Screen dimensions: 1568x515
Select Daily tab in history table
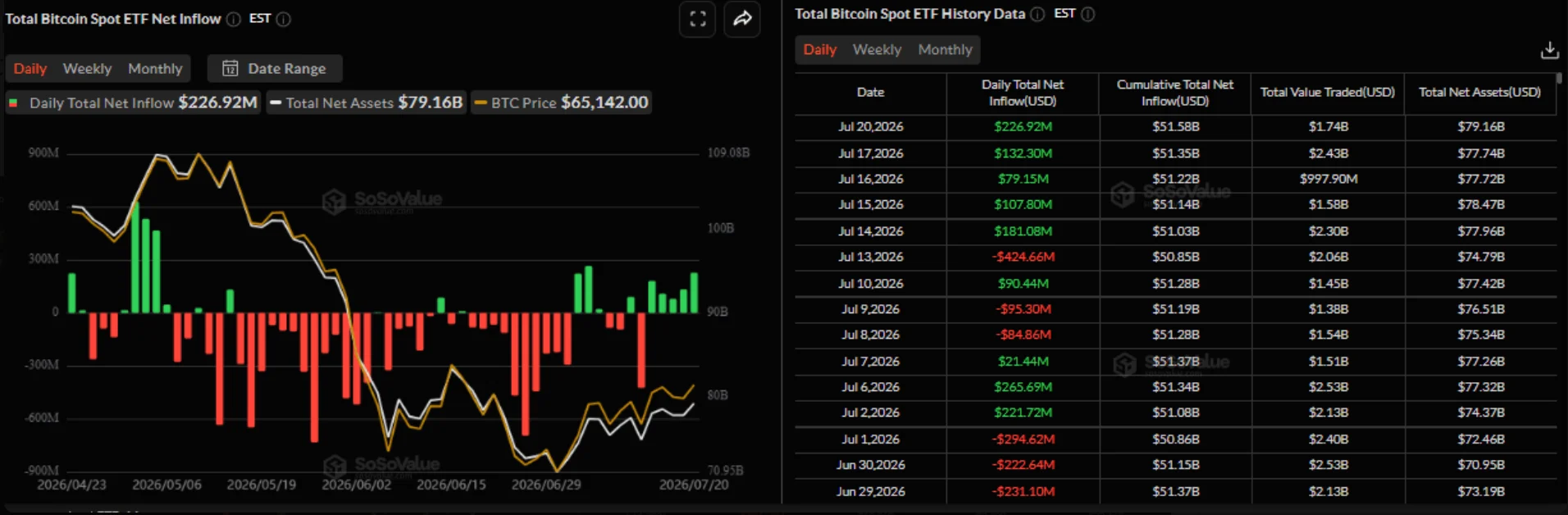point(820,49)
